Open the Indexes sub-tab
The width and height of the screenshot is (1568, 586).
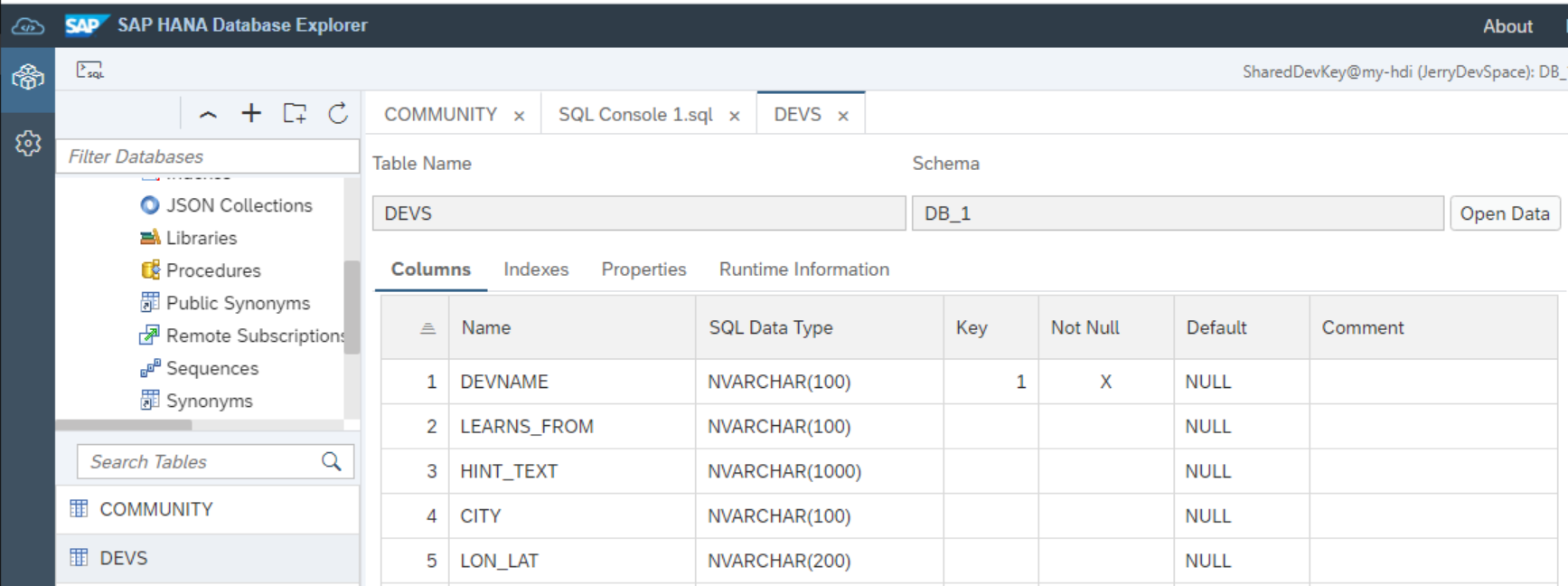pyautogui.click(x=536, y=269)
